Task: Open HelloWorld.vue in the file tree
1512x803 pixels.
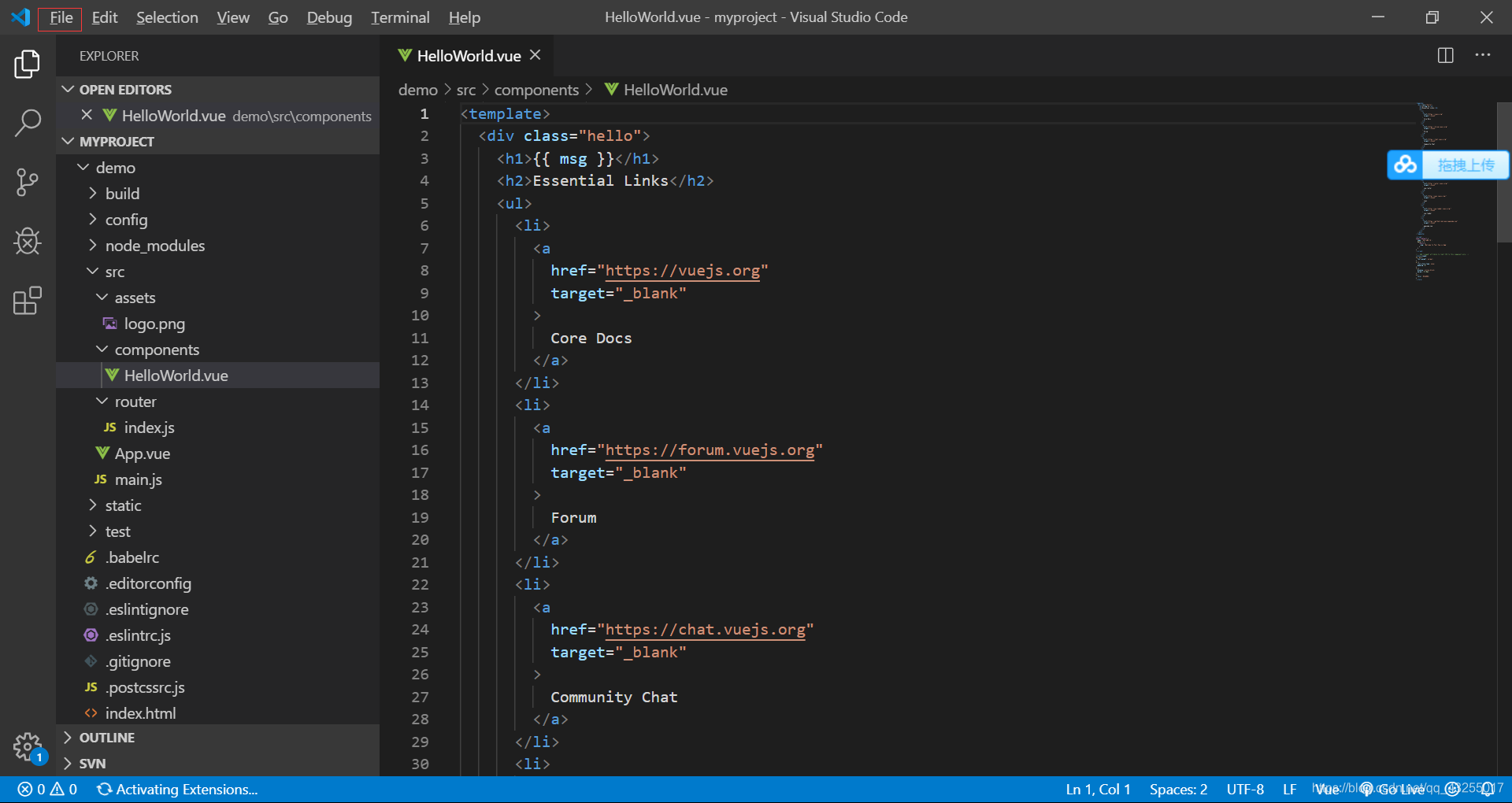Action: click(217, 375)
